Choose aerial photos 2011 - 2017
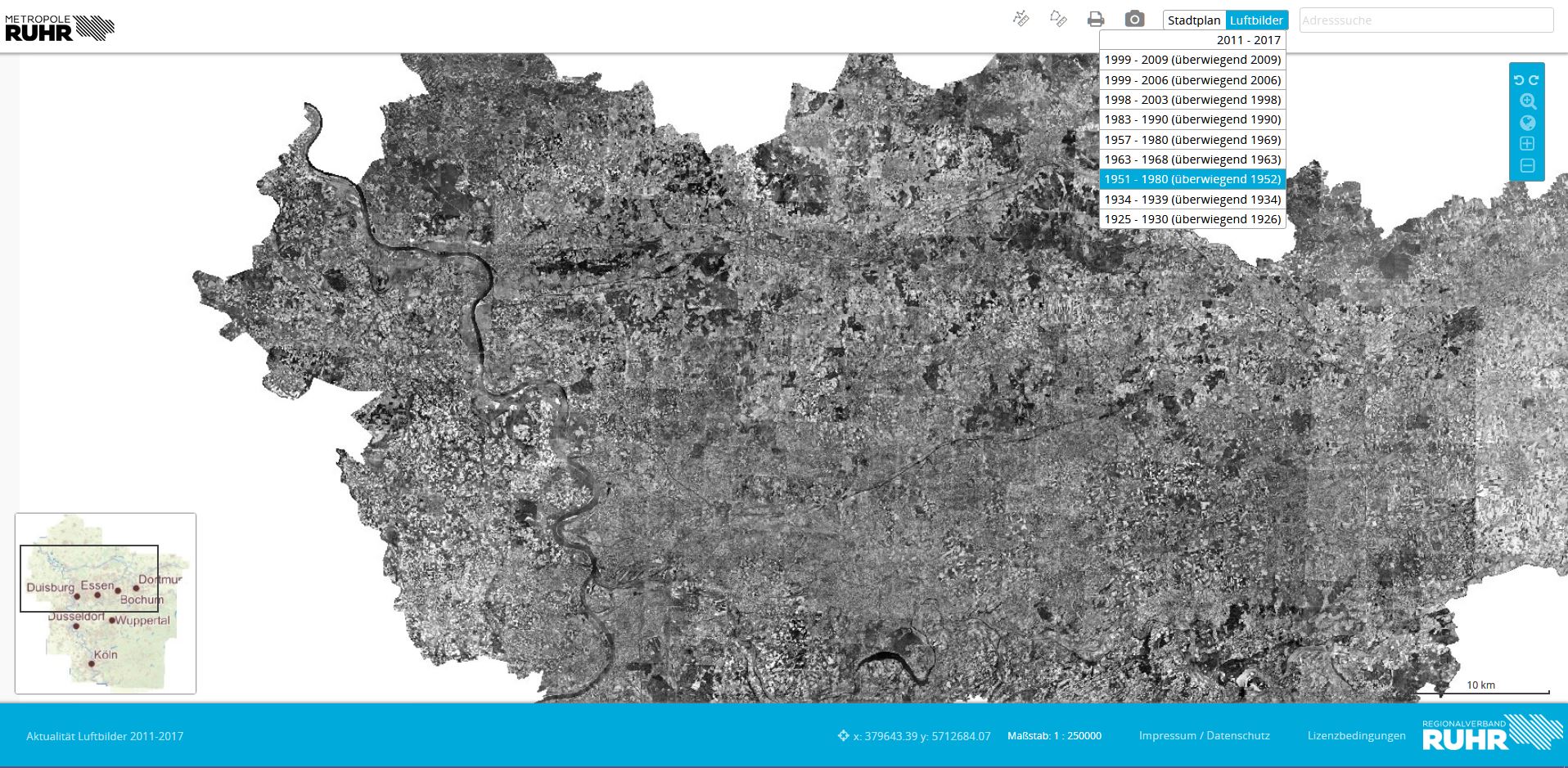The width and height of the screenshot is (1568, 768). pos(1192,40)
